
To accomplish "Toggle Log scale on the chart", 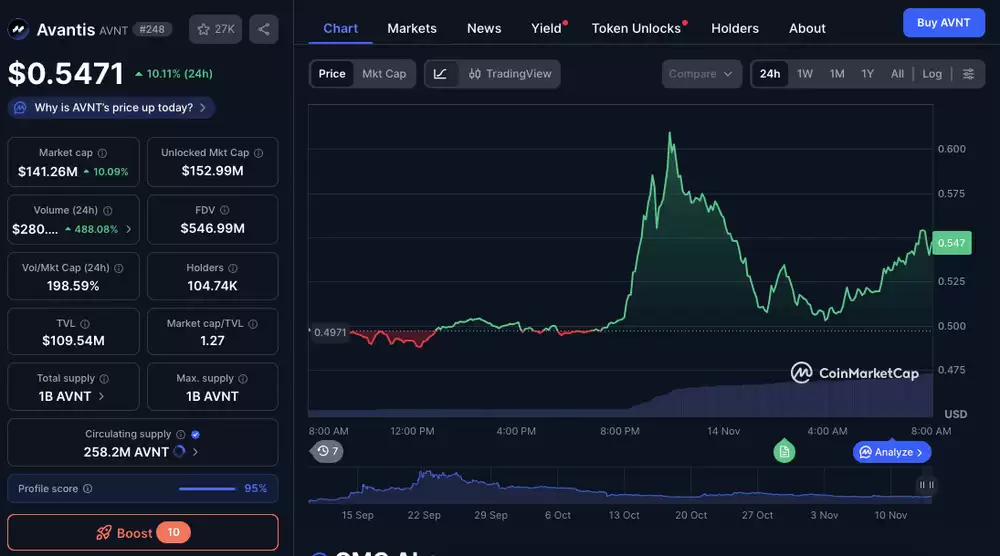I will pyautogui.click(x=932, y=74).
